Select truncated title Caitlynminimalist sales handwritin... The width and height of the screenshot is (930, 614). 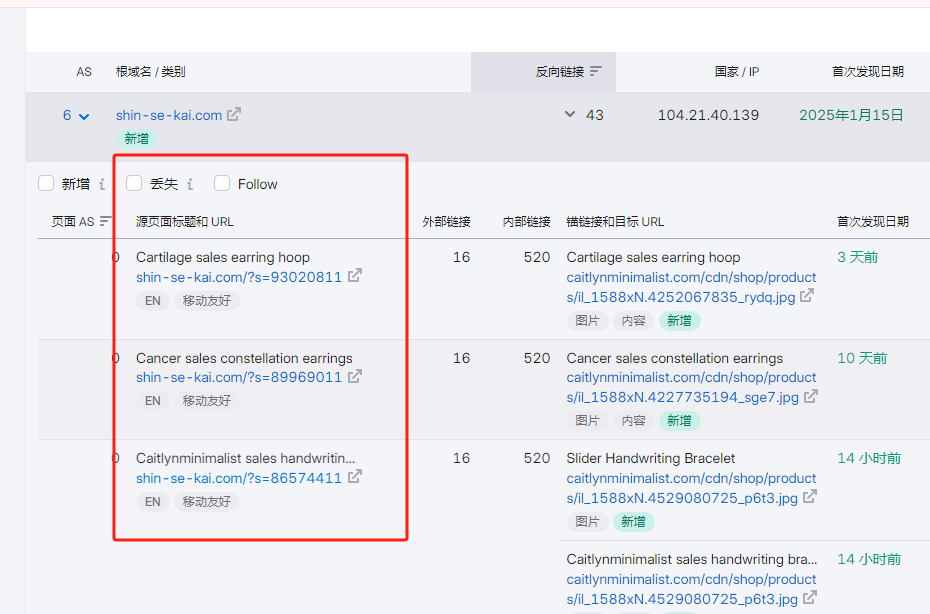[246, 459]
